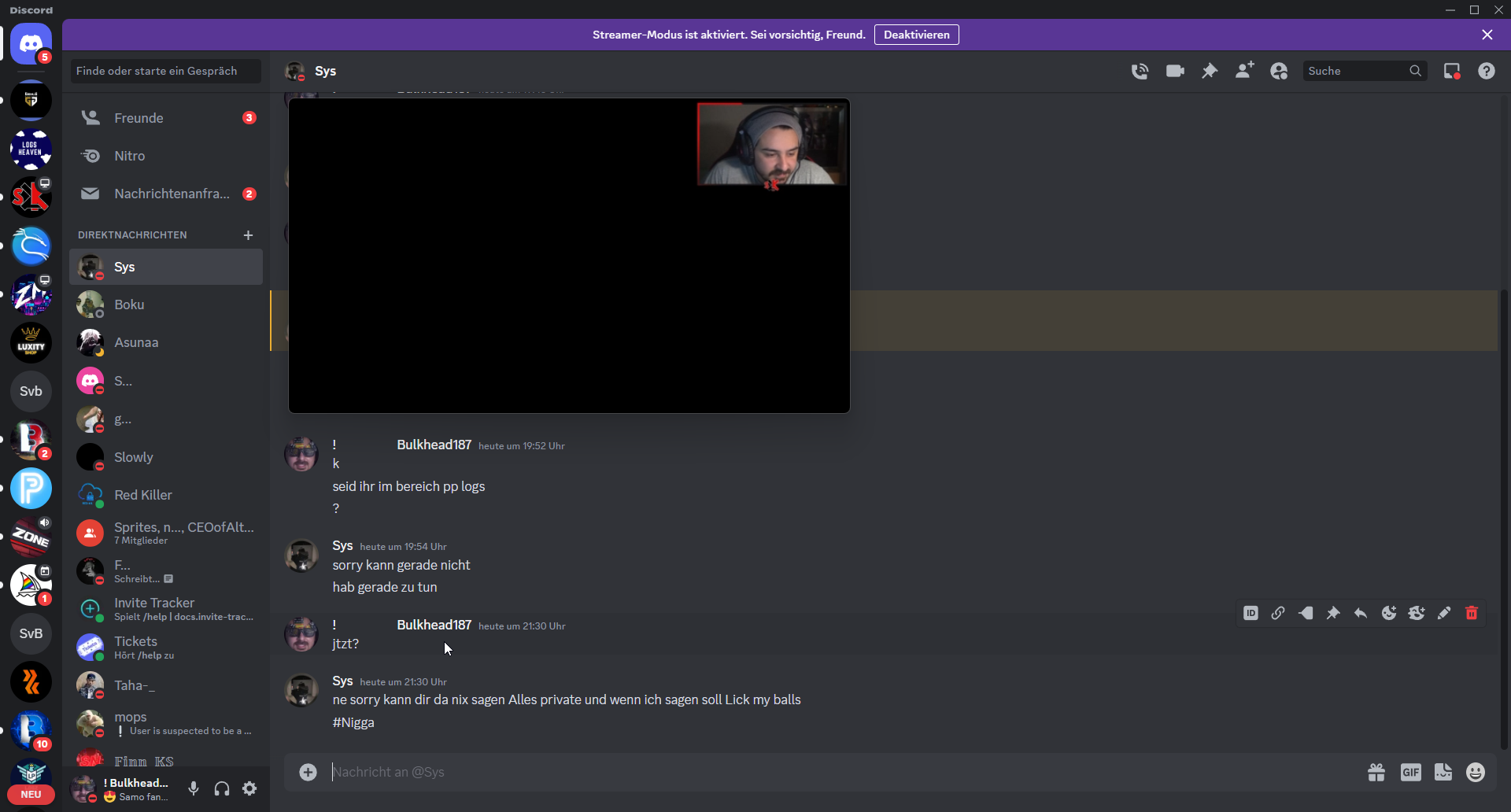Open the attachment plus menu
This screenshot has height=812, width=1511.
pos(308,773)
